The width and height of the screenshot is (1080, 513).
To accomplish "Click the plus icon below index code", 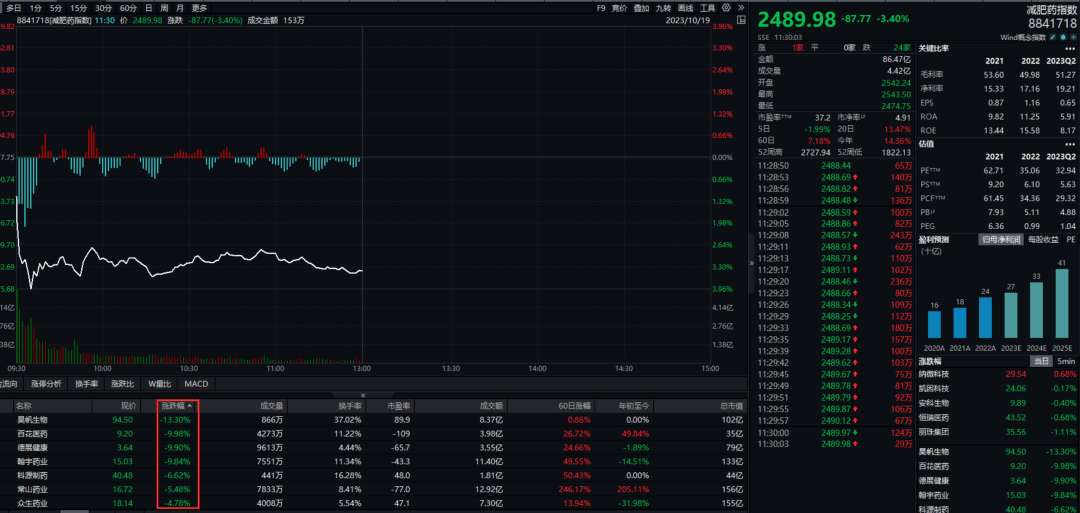I will [x=1071, y=37].
